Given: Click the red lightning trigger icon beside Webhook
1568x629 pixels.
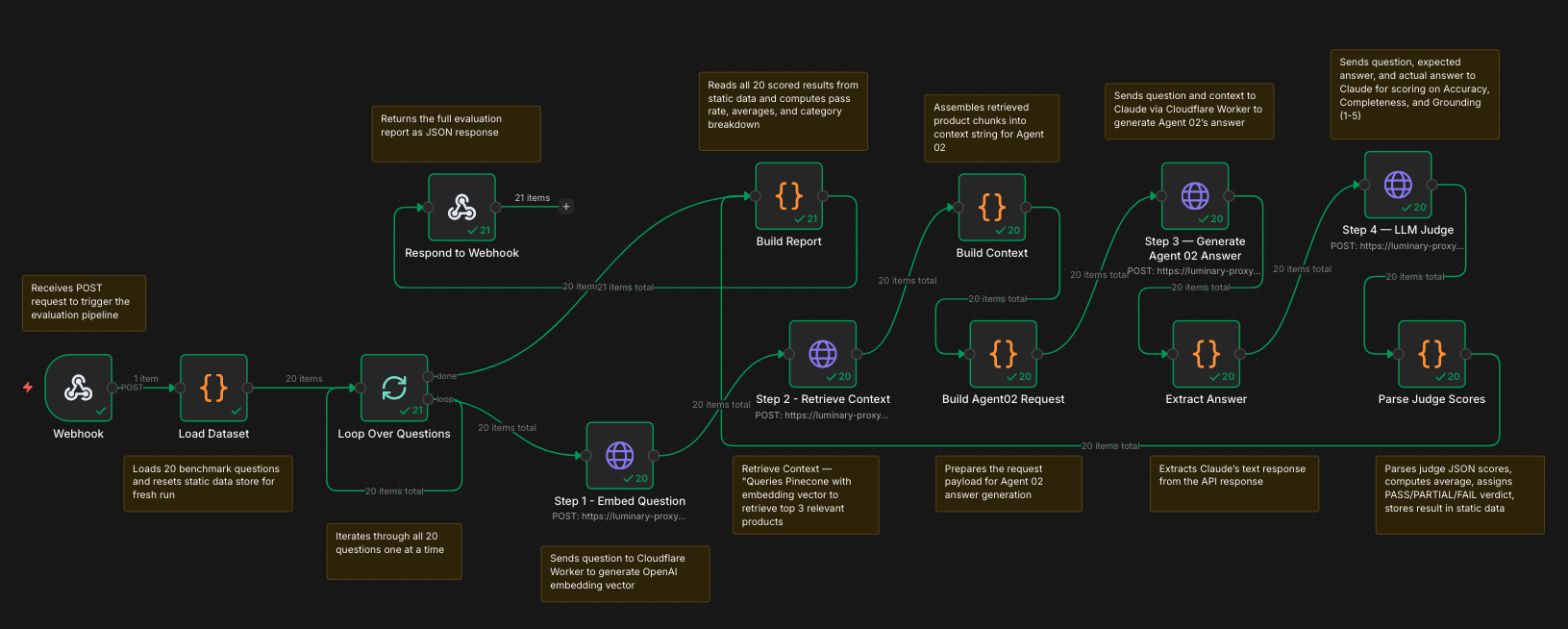Looking at the screenshot, I should (28, 388).
